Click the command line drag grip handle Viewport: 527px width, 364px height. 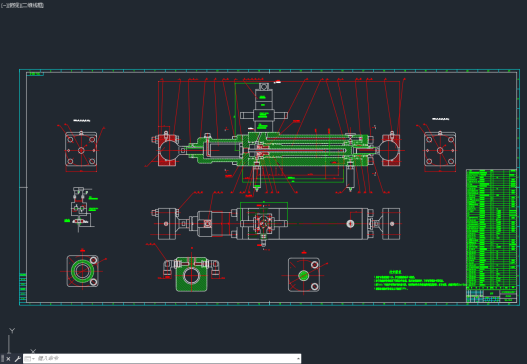pos(2,359)
